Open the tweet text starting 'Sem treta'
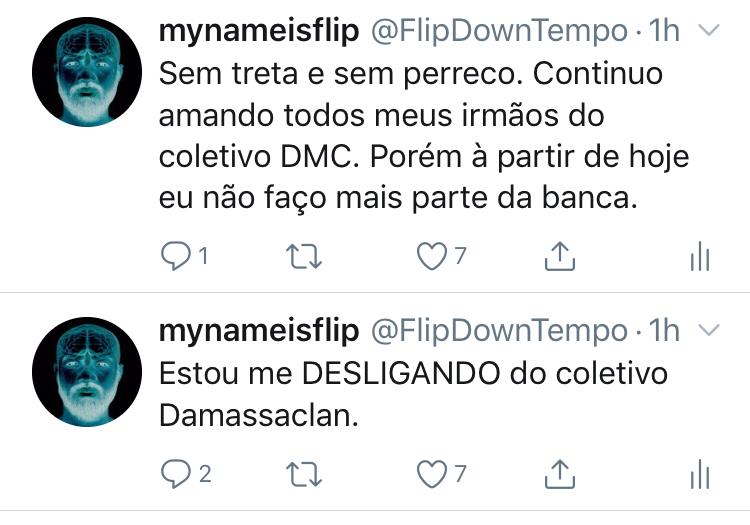 [424, 136]
